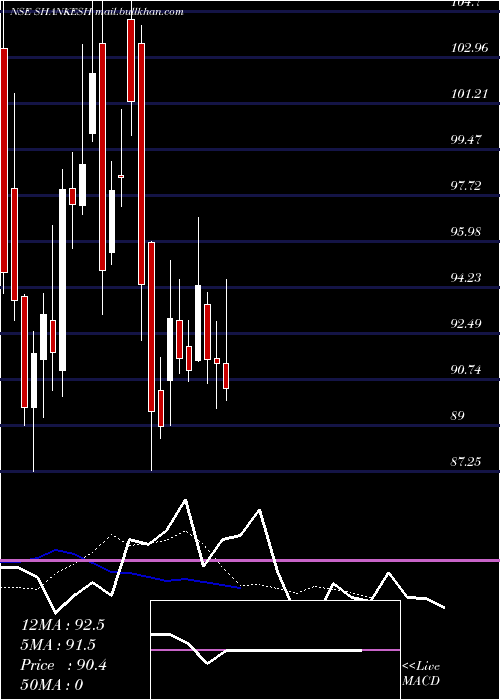Click the last red candlestick on the right
The image size is (500, 700).
226,376
